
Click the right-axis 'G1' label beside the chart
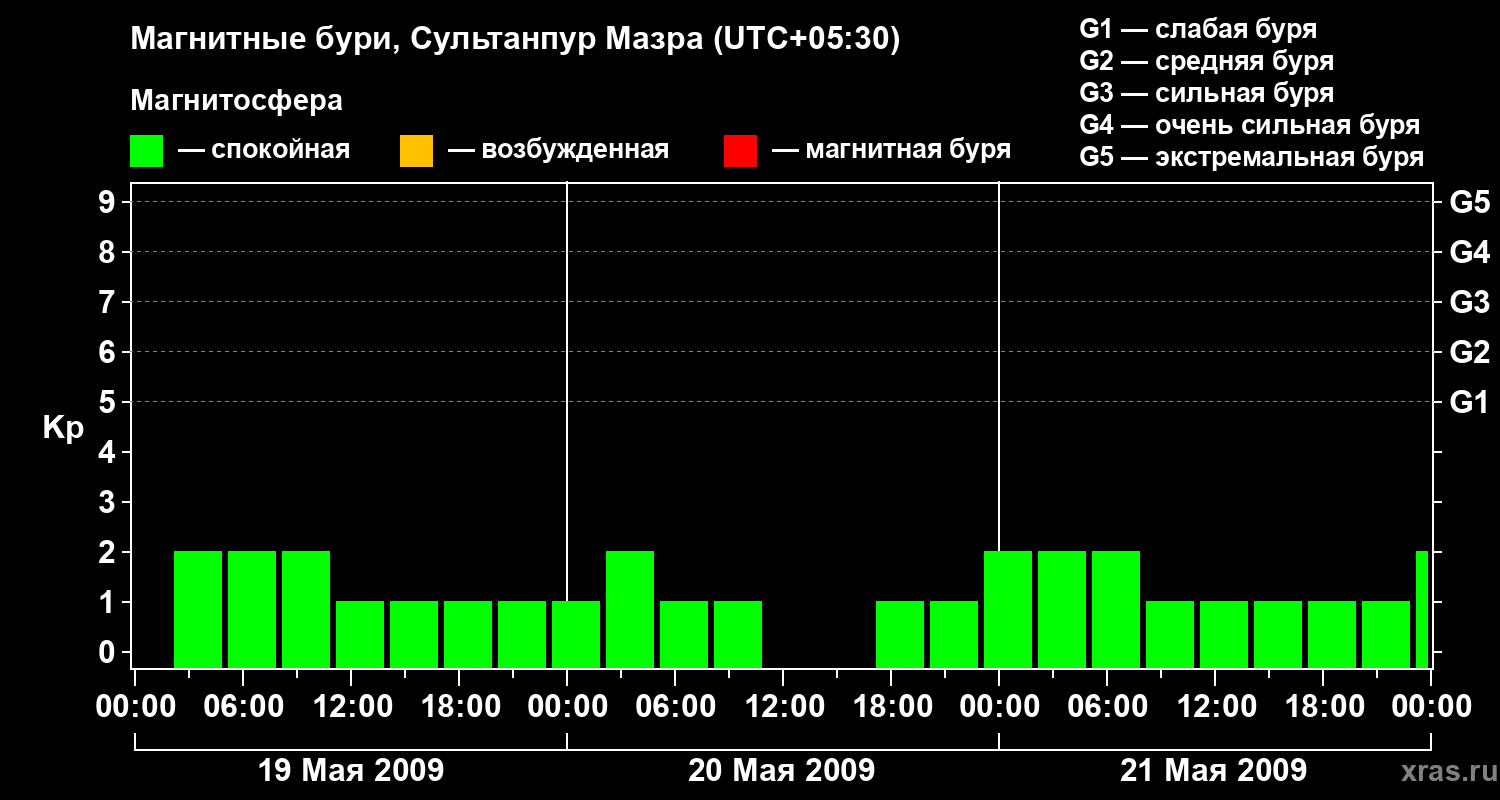tap(1470, 402)
